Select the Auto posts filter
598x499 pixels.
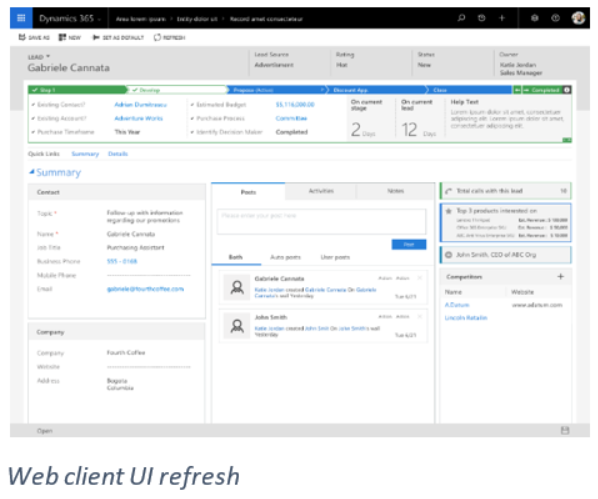(x=285, y=257)
